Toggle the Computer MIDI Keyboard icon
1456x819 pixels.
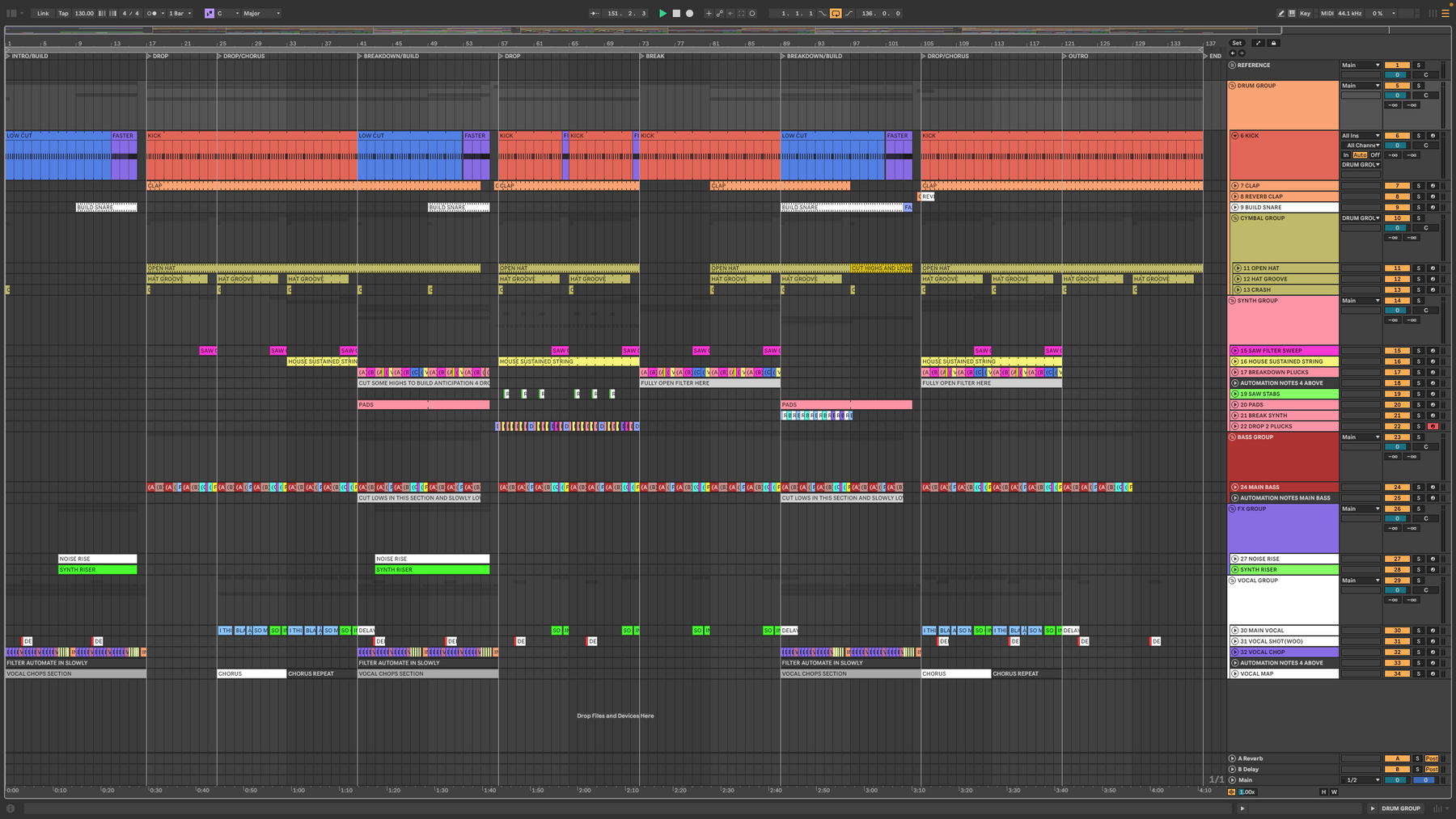1292,13
